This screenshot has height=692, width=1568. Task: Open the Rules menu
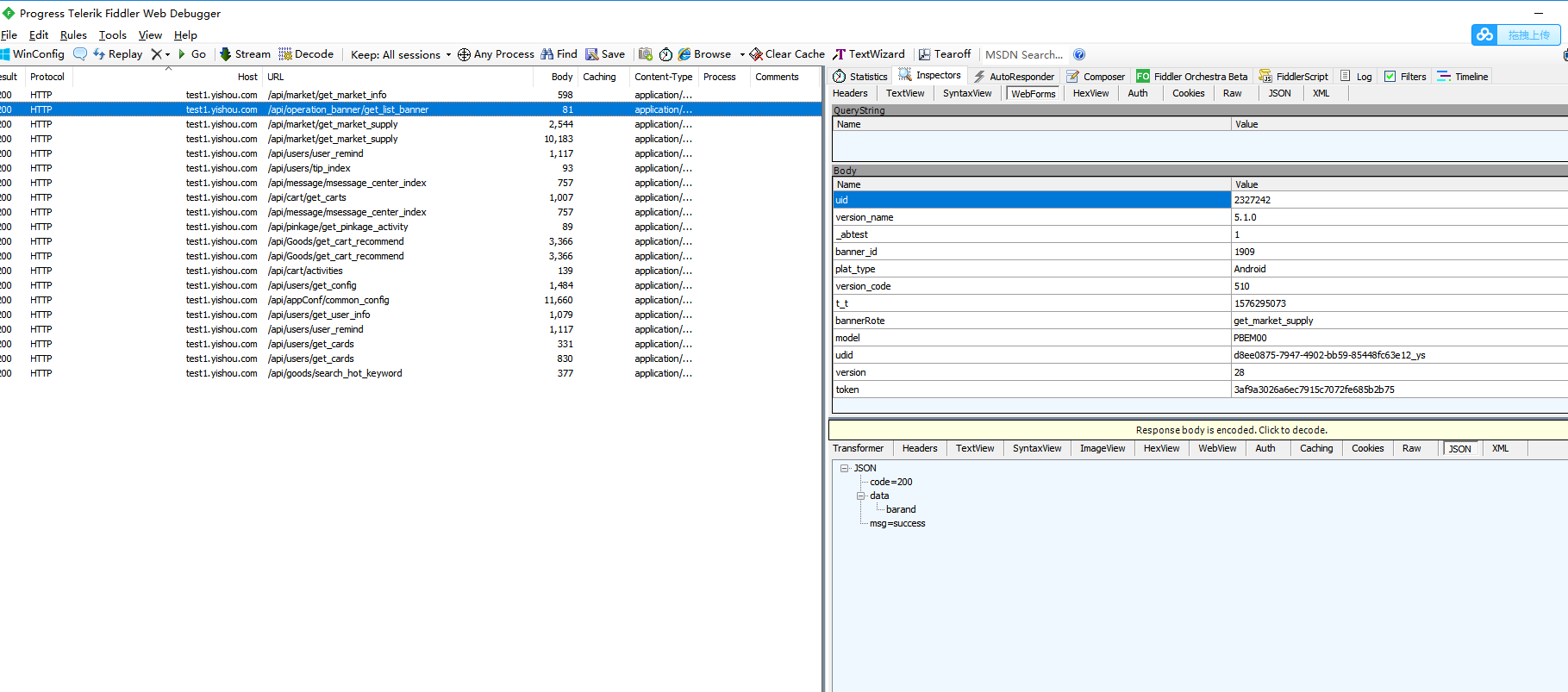[x=73, y=35]
